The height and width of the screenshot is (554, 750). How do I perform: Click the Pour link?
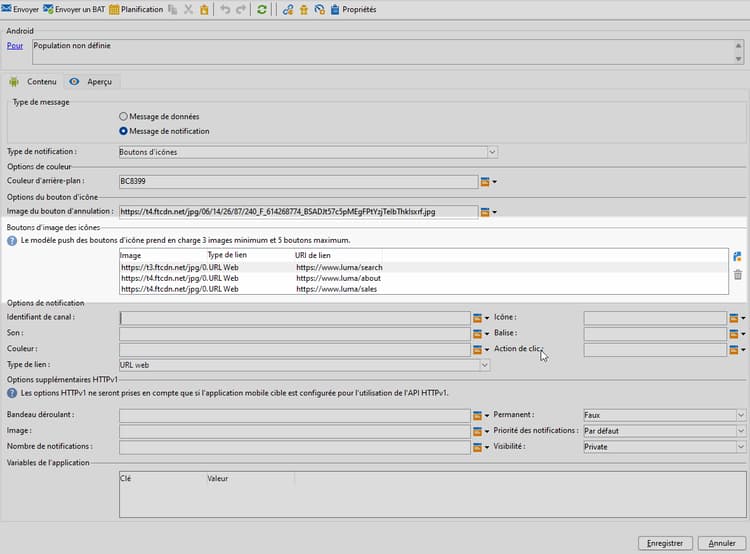15,45
